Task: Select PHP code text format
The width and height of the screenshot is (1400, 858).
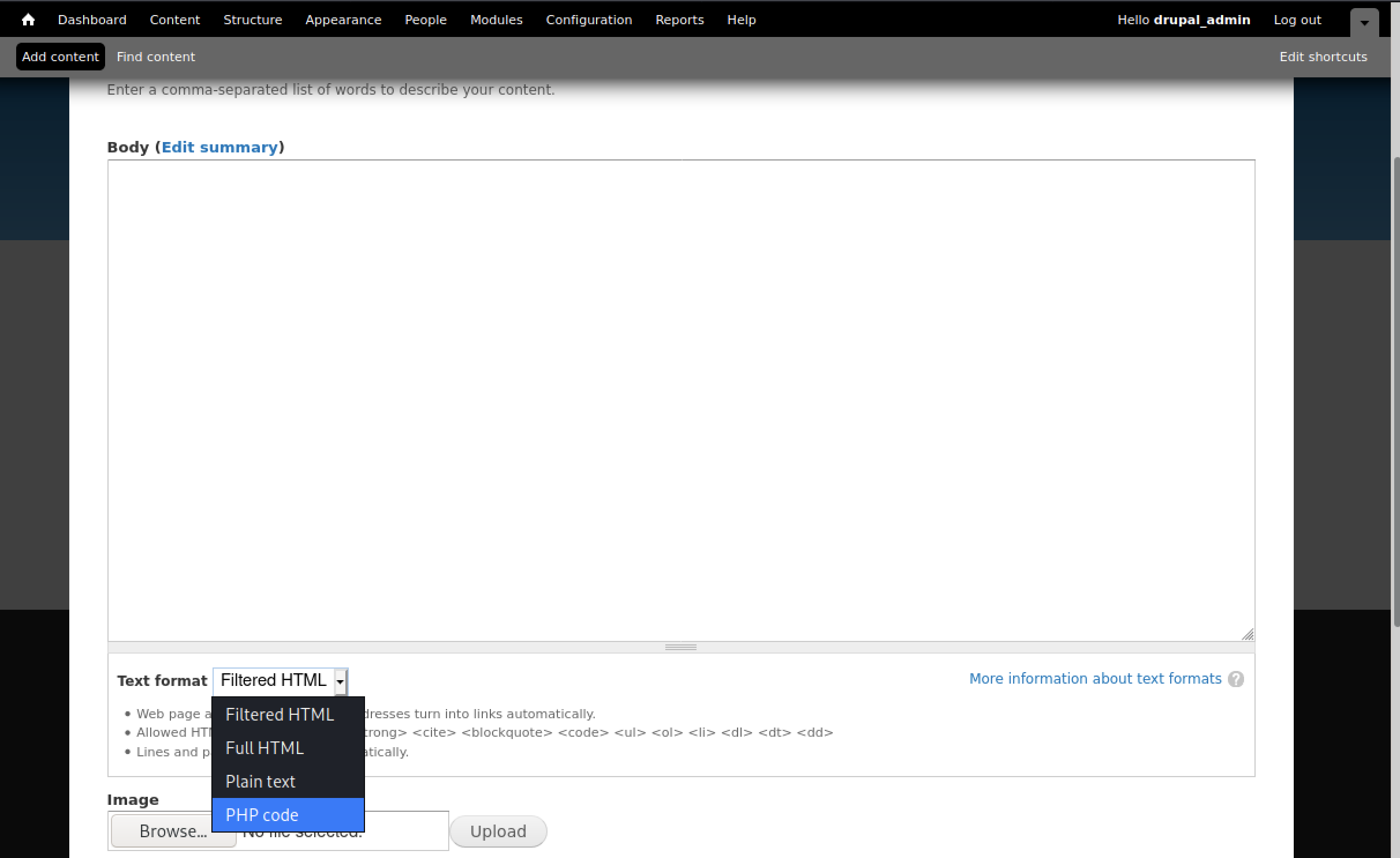Action: coord(288,815)
